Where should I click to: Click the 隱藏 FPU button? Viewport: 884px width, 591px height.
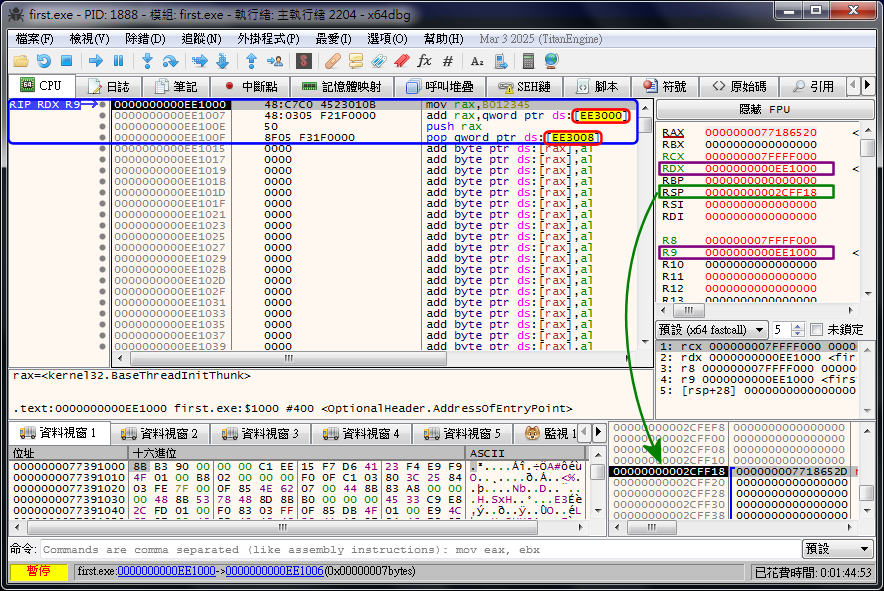pos(764,109)
